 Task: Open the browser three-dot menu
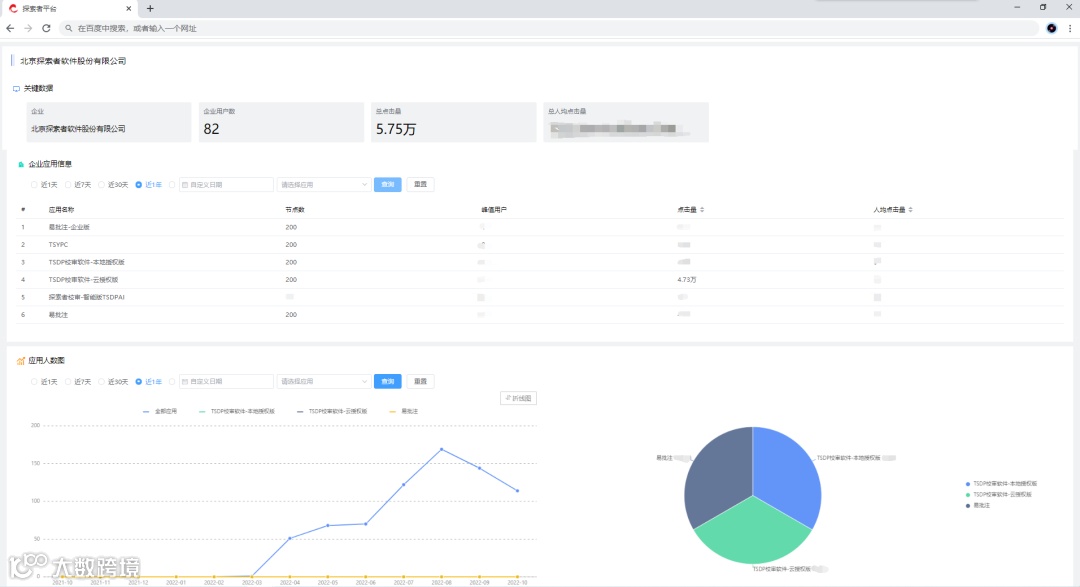click(1070, 28)
